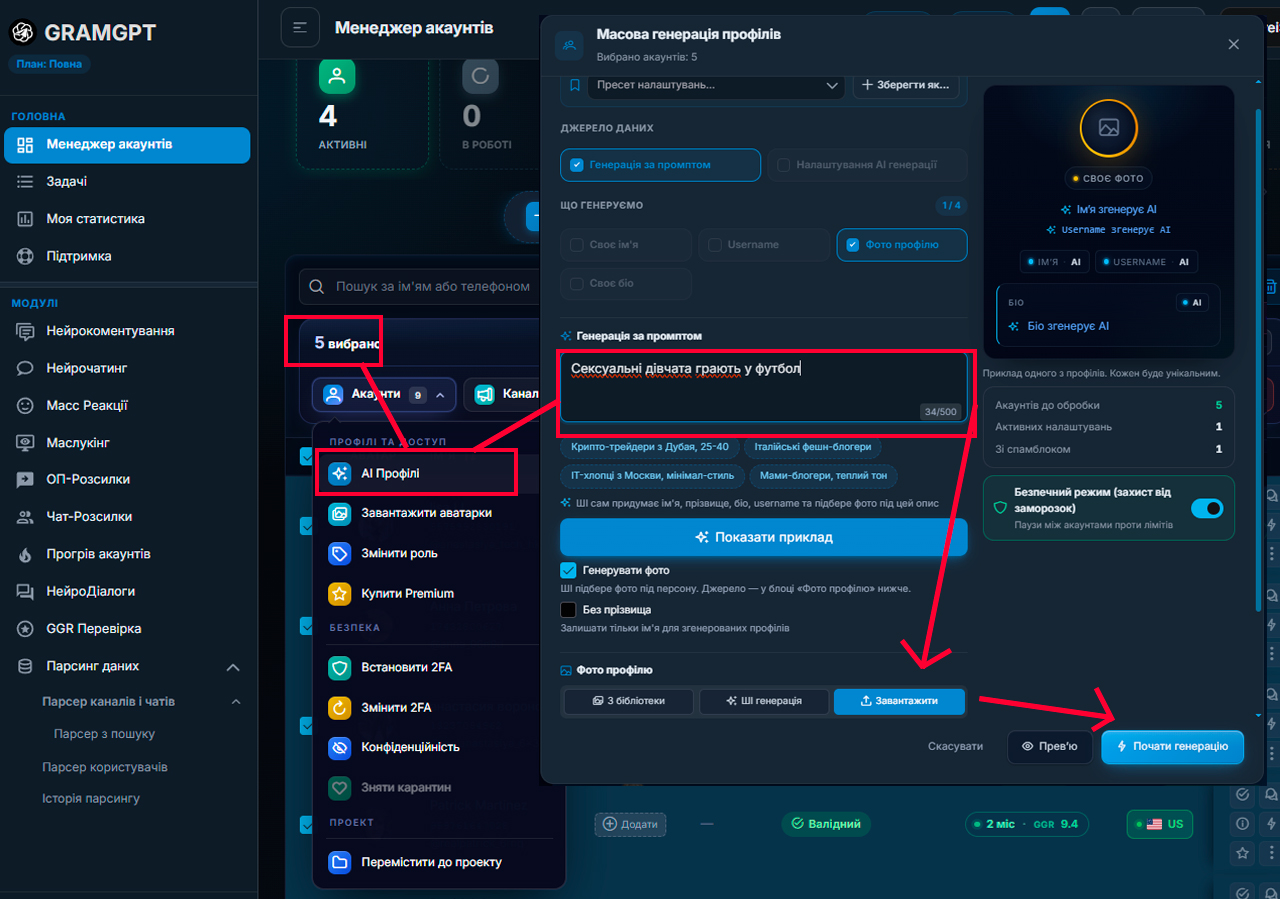Open Парсер з пошуку
The height and width of the screenshot is (899, 1280).
click(x=104, y=734)
